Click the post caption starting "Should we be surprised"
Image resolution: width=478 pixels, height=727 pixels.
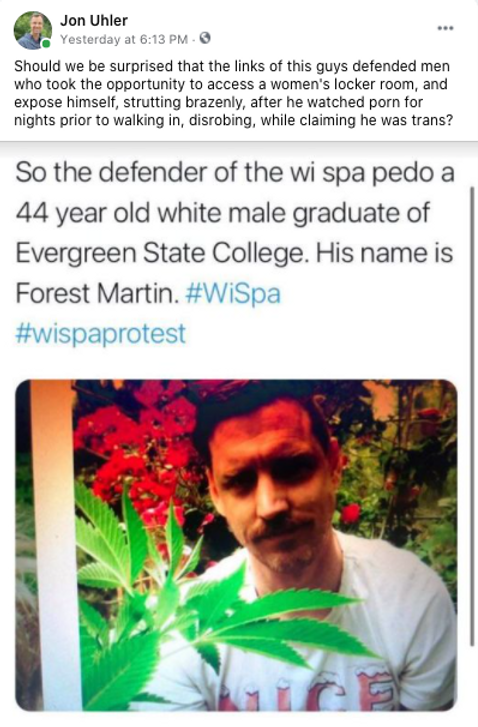pyautogui.click(x=232, y=93)
